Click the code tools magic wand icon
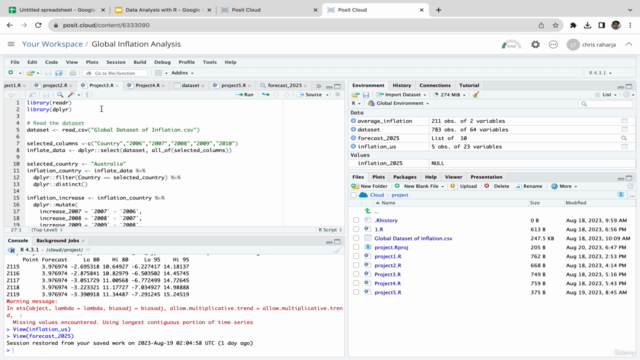640x360 pixels. point(71,95)
